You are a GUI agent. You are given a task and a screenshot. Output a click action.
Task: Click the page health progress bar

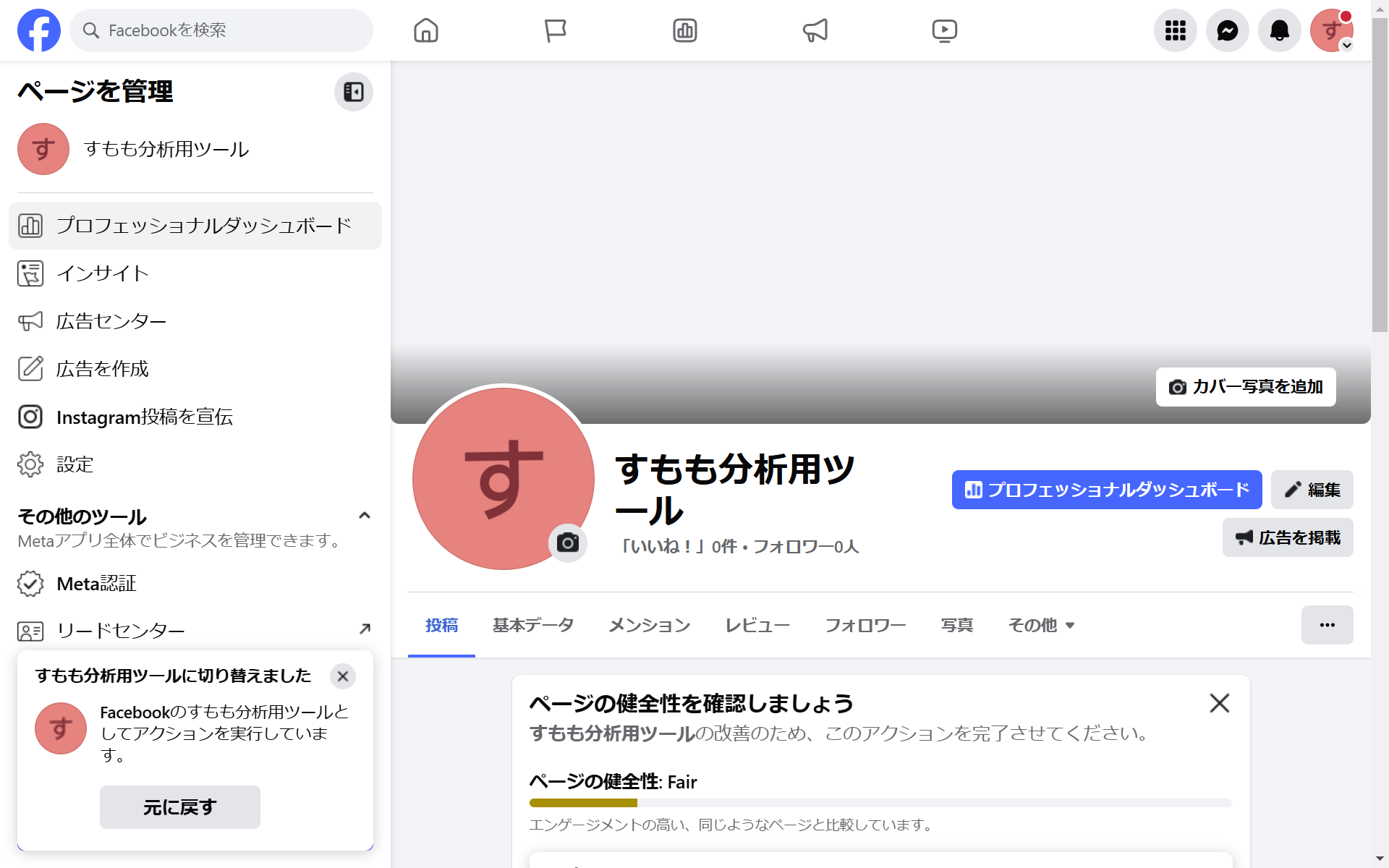click(x=880, y=803)
